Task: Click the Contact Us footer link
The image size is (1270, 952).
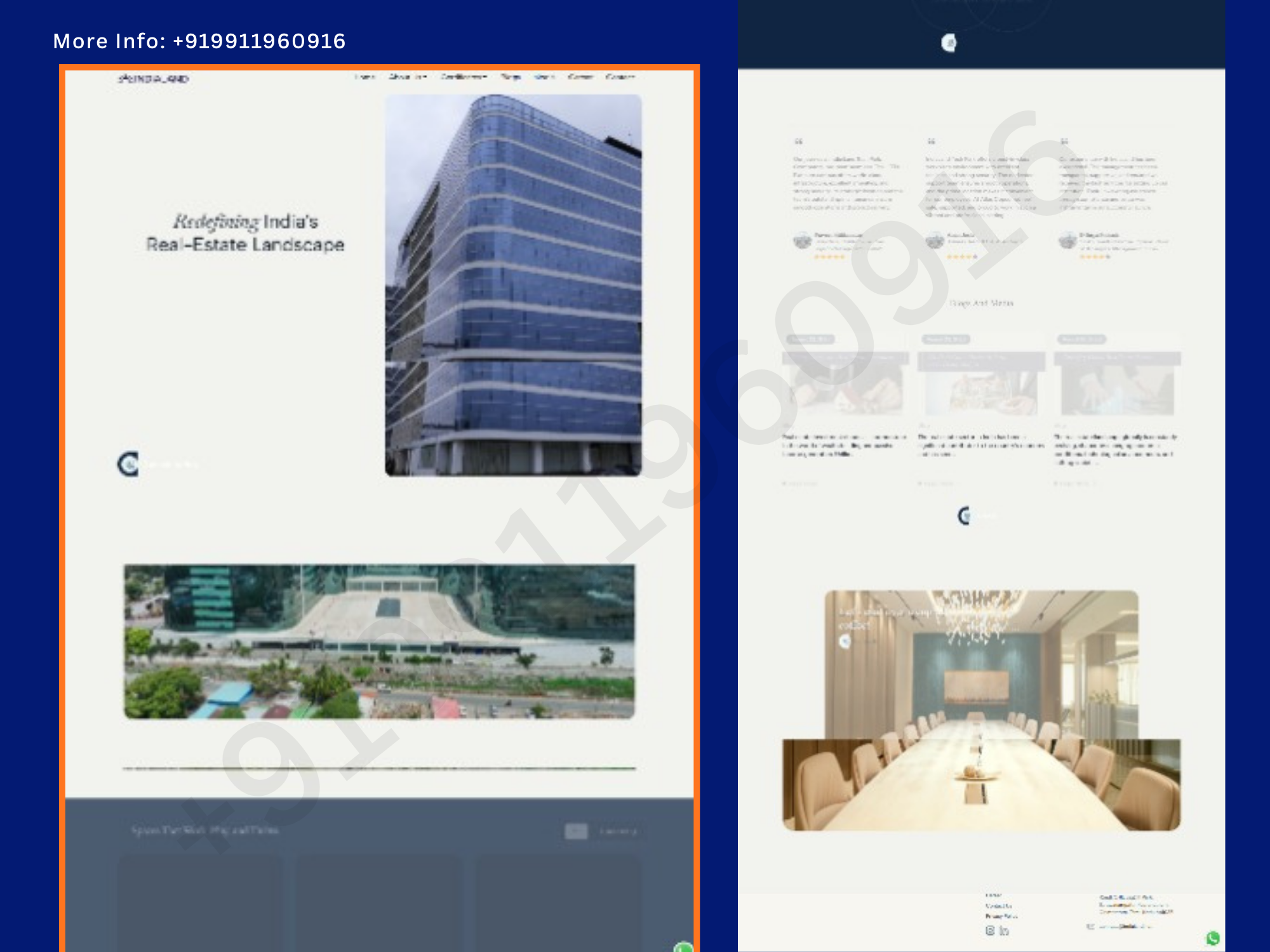Action: tap(998, 906)
